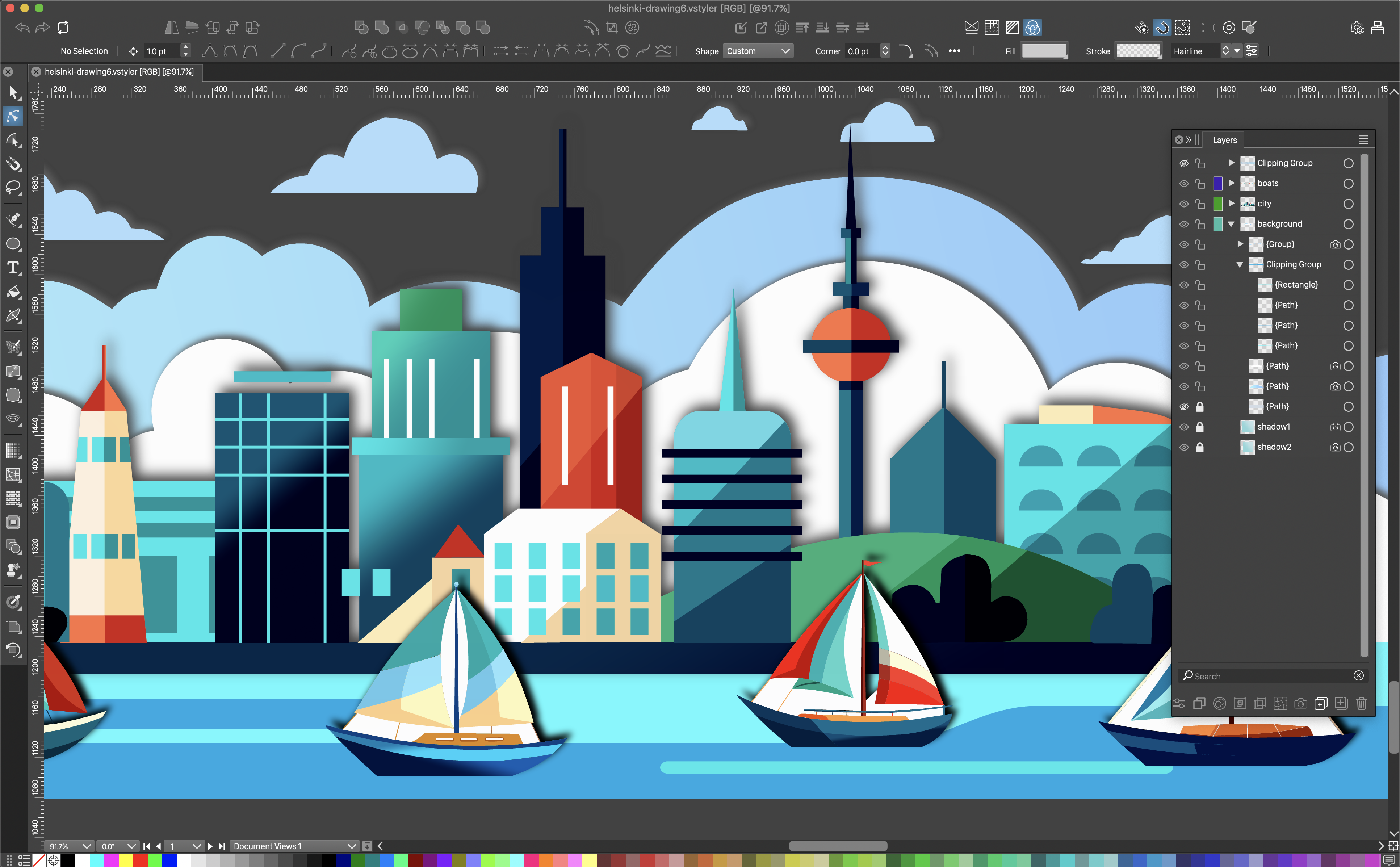Open the color wheel overlap icon
This screenshot has height=867, width=1400.
1032,27
